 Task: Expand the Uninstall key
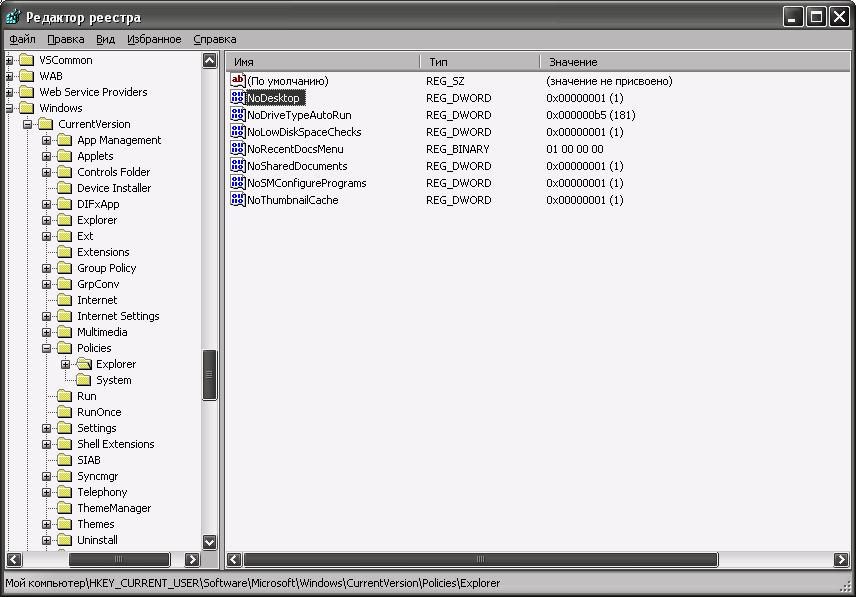tap(46, 540)
